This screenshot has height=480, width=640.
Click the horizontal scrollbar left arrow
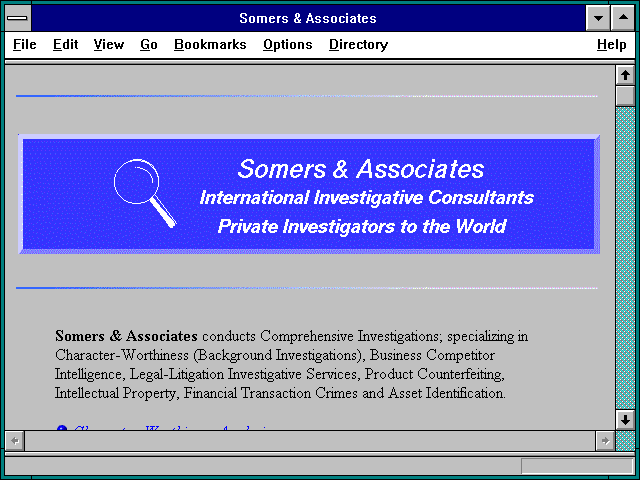(x=15, y=441)
